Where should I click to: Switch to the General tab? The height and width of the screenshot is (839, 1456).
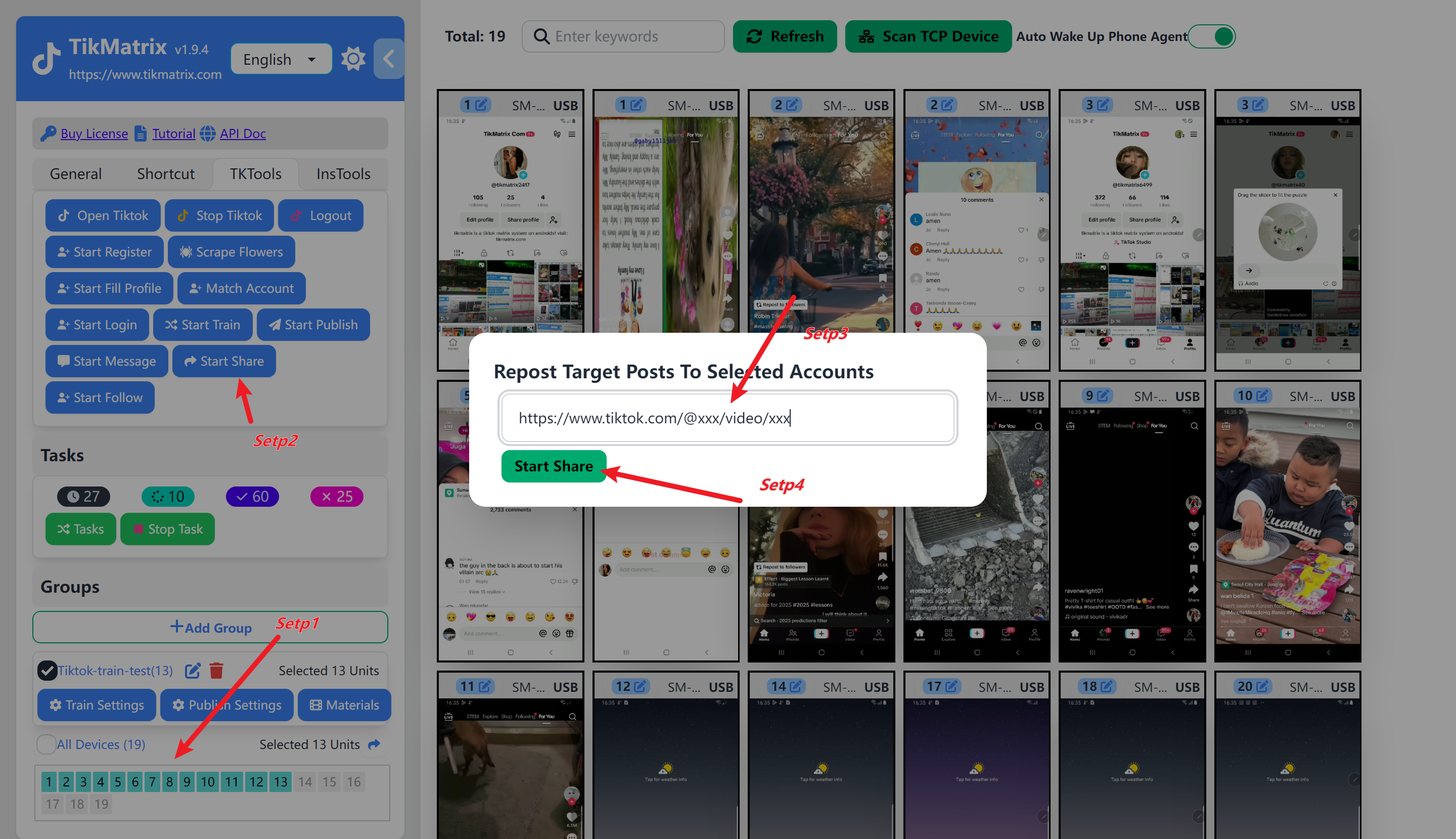click(x=75, y=173)
